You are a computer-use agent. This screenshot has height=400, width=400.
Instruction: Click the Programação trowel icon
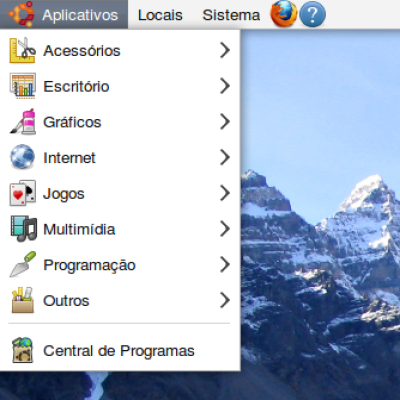pos(22,264)
